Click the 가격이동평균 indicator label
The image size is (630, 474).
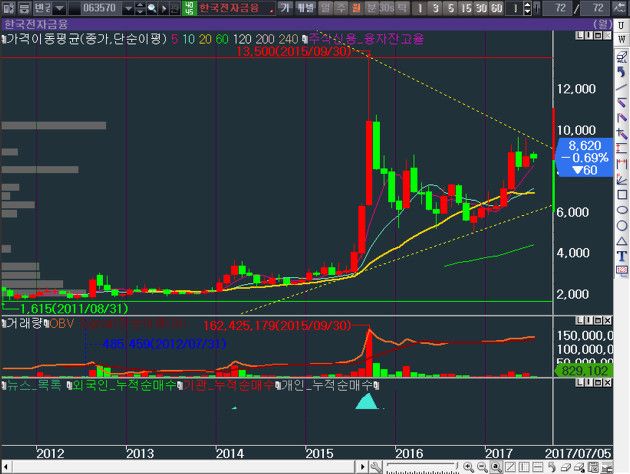tap(86, 39)
